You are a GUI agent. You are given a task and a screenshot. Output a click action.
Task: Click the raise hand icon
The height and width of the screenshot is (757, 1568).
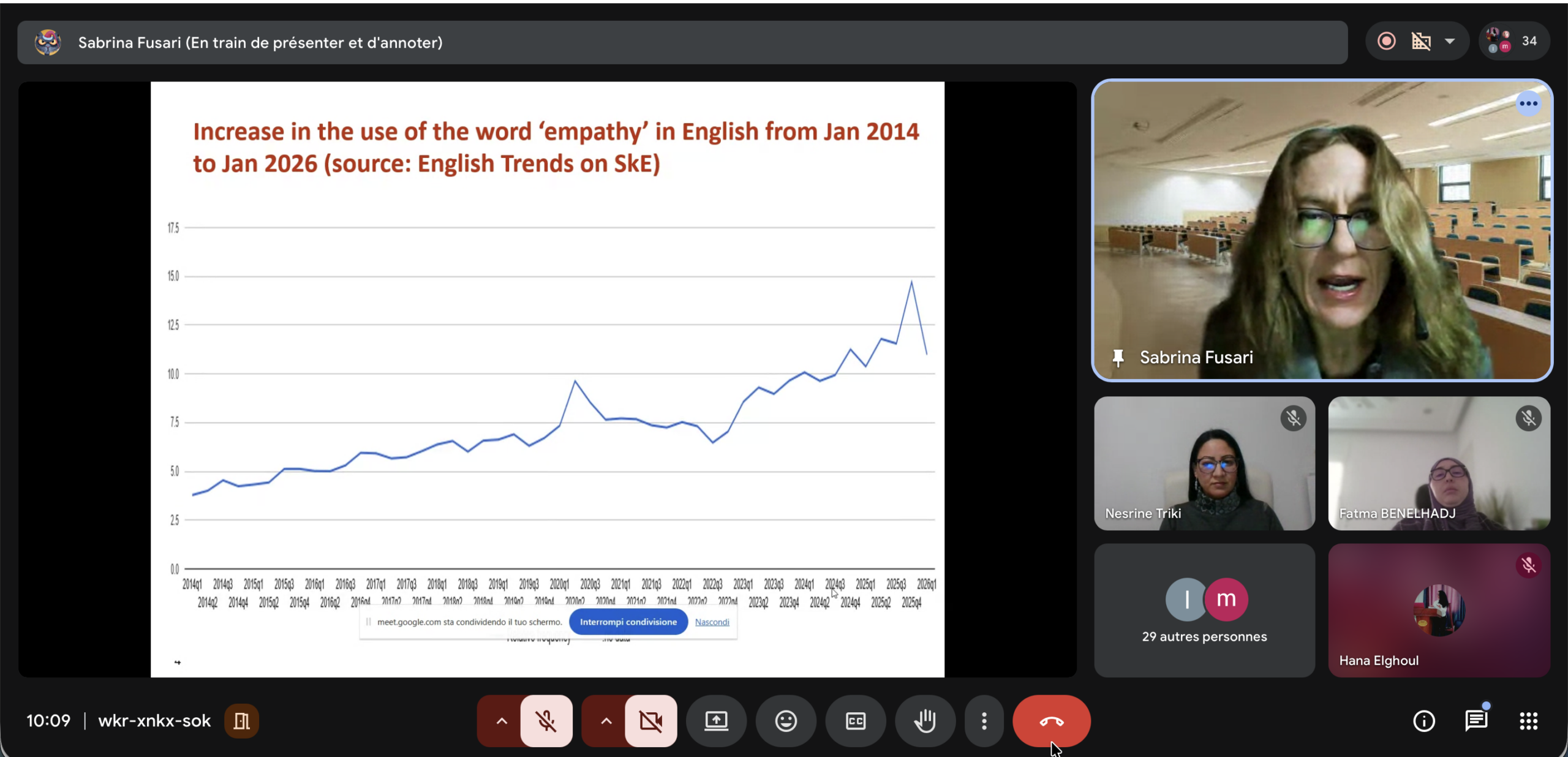tap(925, 721)
